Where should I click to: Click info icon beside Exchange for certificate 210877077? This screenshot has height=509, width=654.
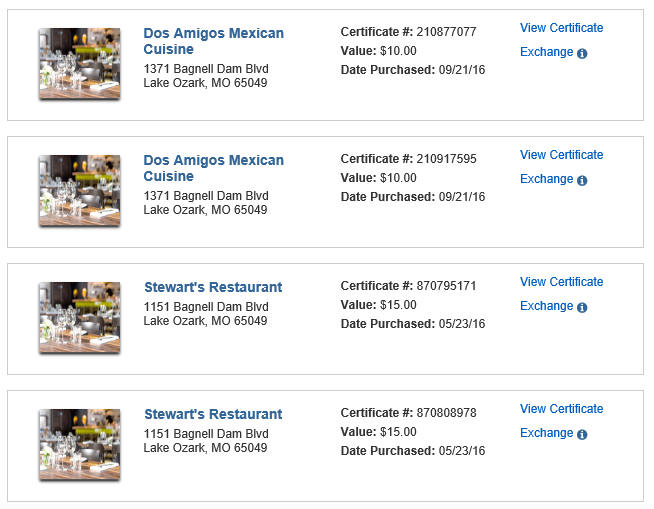point(582,53)
